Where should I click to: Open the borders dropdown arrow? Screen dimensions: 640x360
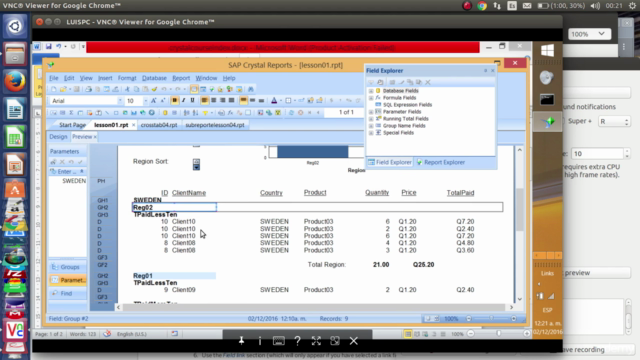tap(295, 101)
